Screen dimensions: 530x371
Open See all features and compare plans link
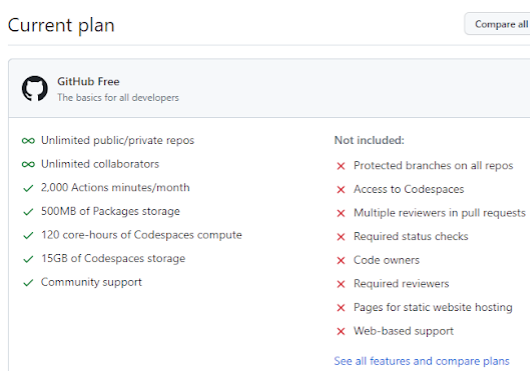coord(421,361)
